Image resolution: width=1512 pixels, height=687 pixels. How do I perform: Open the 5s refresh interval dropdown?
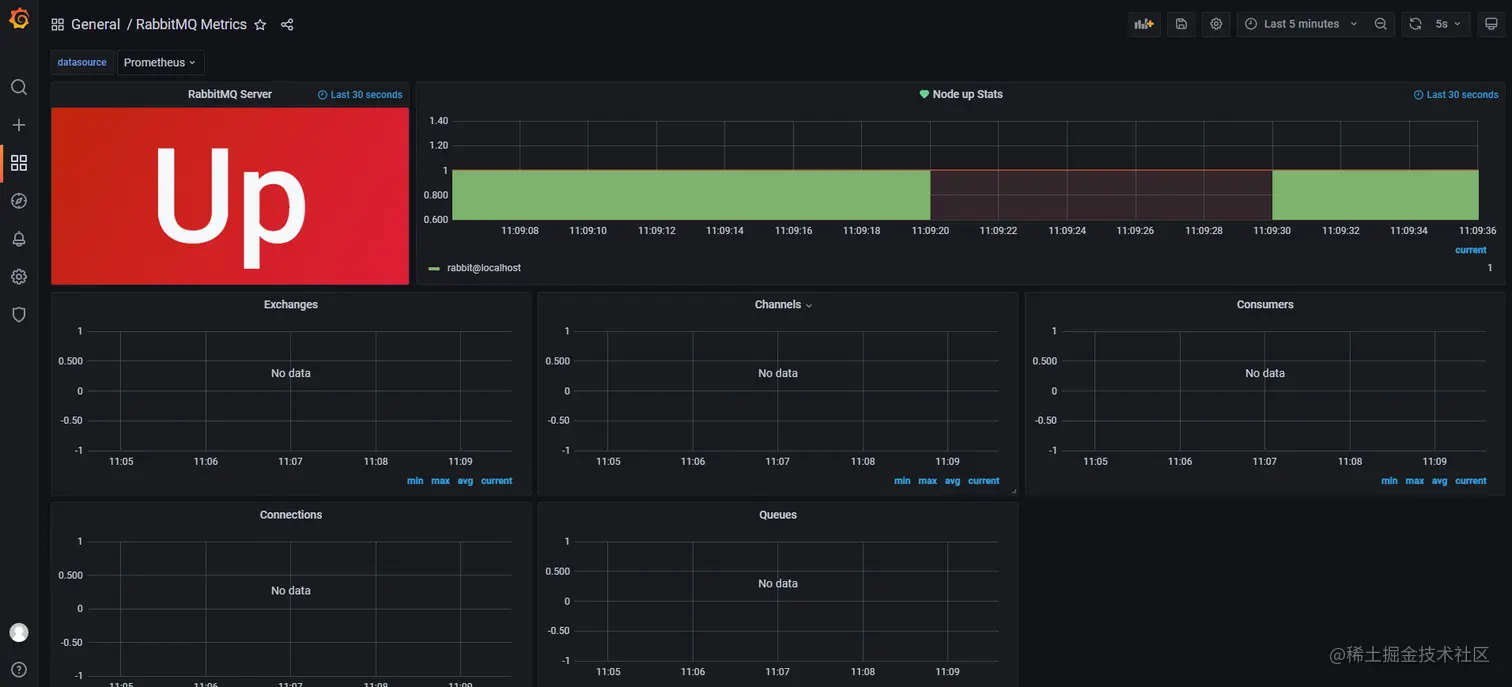(1448, 24)
